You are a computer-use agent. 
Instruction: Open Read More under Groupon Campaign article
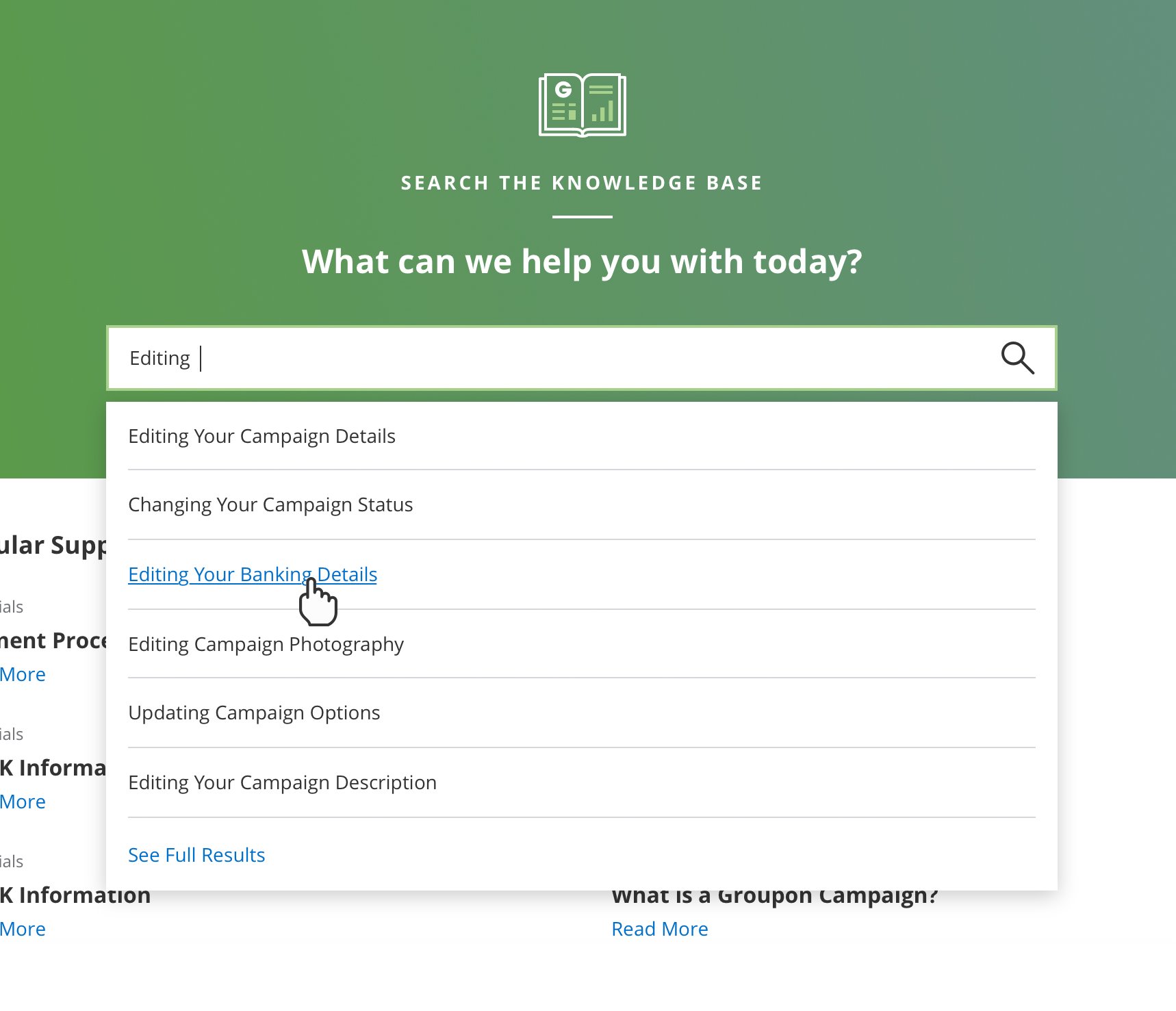click(x=659, y=929)
